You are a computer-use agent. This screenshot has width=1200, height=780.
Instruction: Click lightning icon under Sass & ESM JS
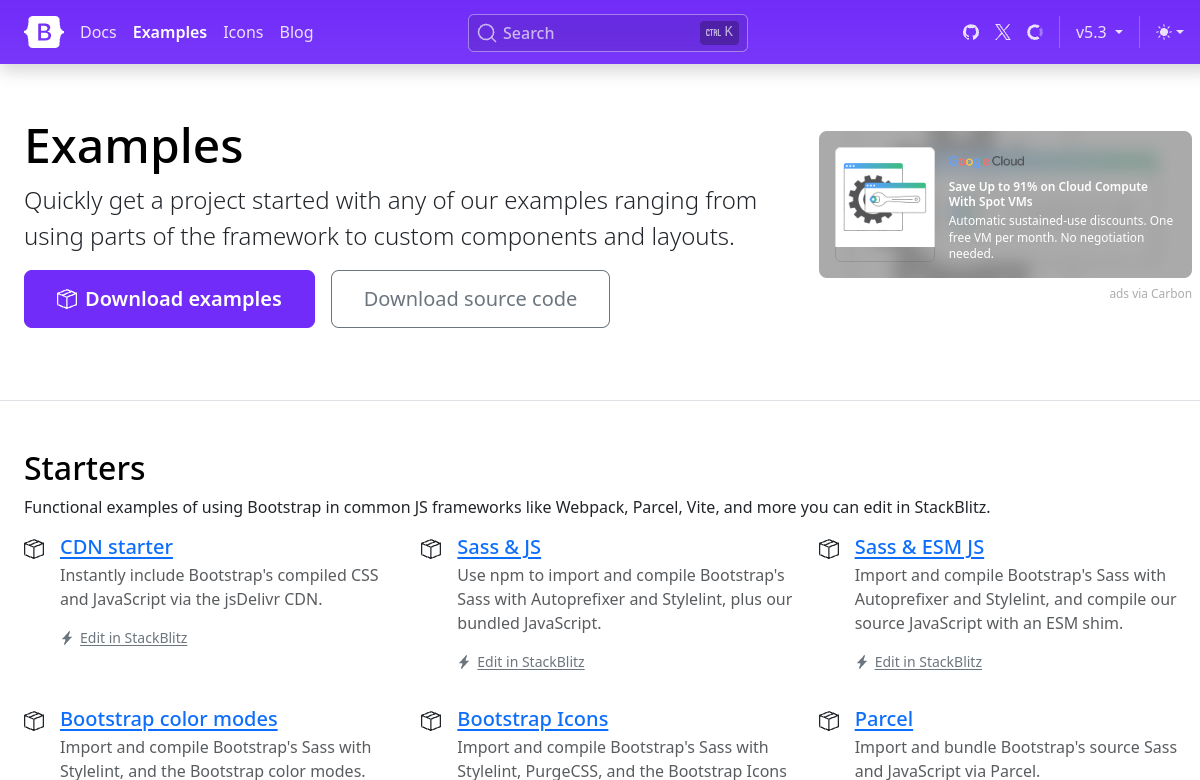[x=862, y=662]
